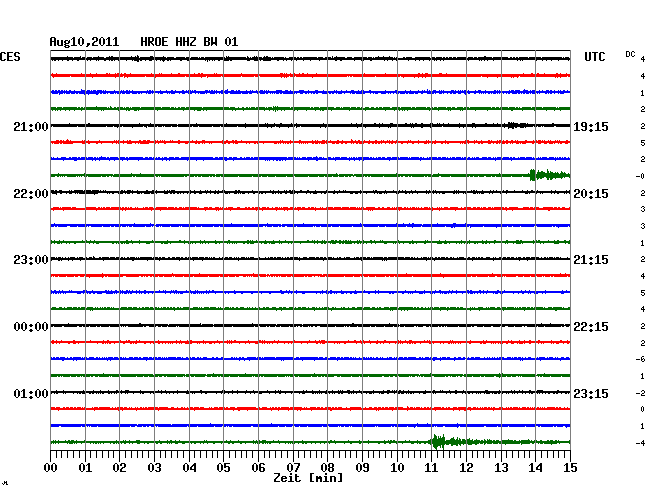Click the green seismic burst near minute 14
Screen dimensions: 650x494
549,175
